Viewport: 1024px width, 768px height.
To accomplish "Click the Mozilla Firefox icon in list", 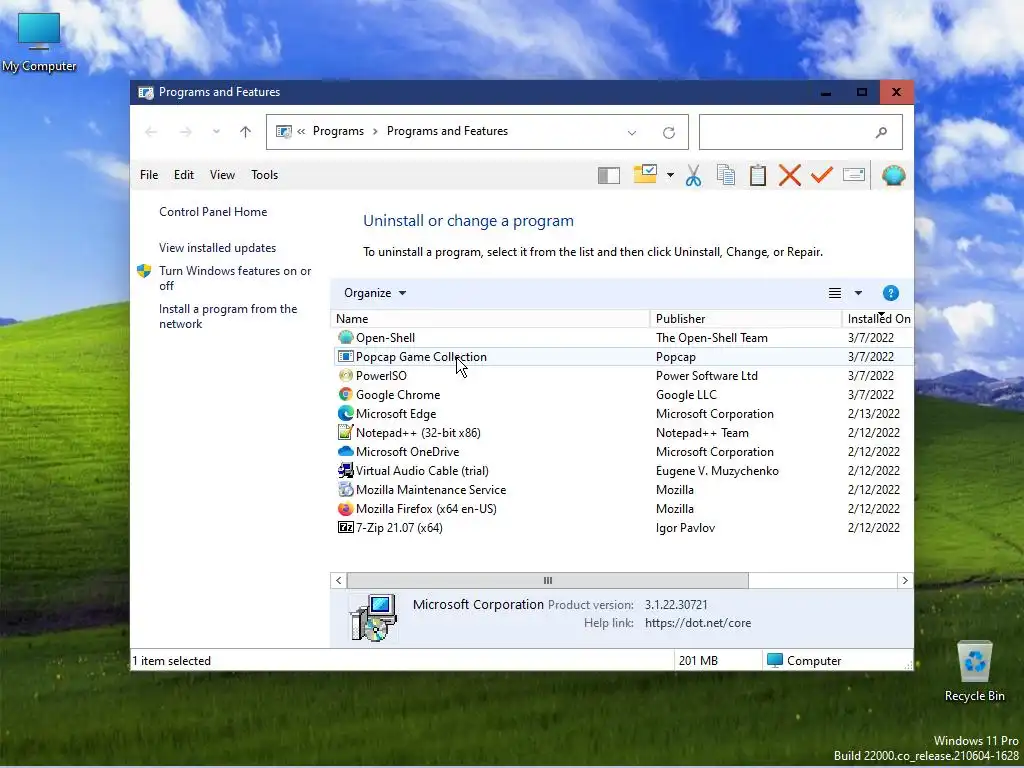I will click(x=345, y=509).
